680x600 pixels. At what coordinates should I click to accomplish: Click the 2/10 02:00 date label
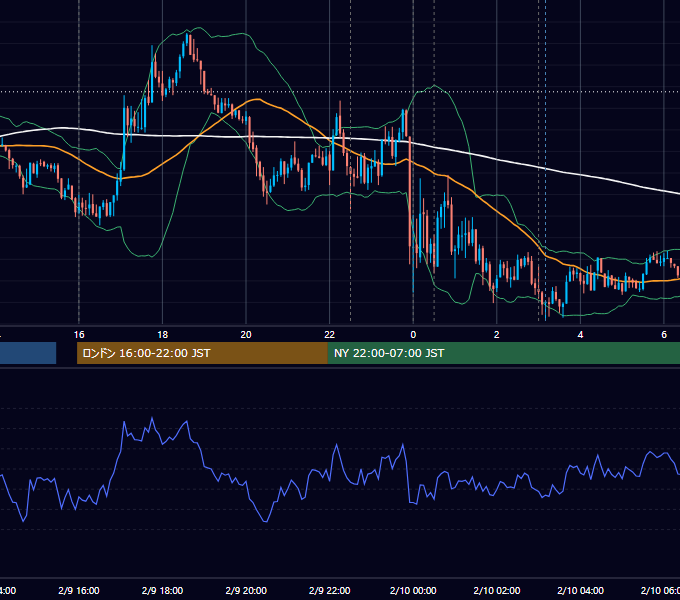click(x=497, y=590)
